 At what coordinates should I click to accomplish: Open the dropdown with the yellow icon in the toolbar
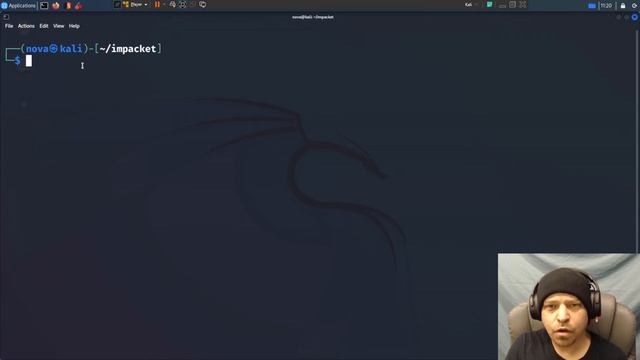click(x=135, y=4)
